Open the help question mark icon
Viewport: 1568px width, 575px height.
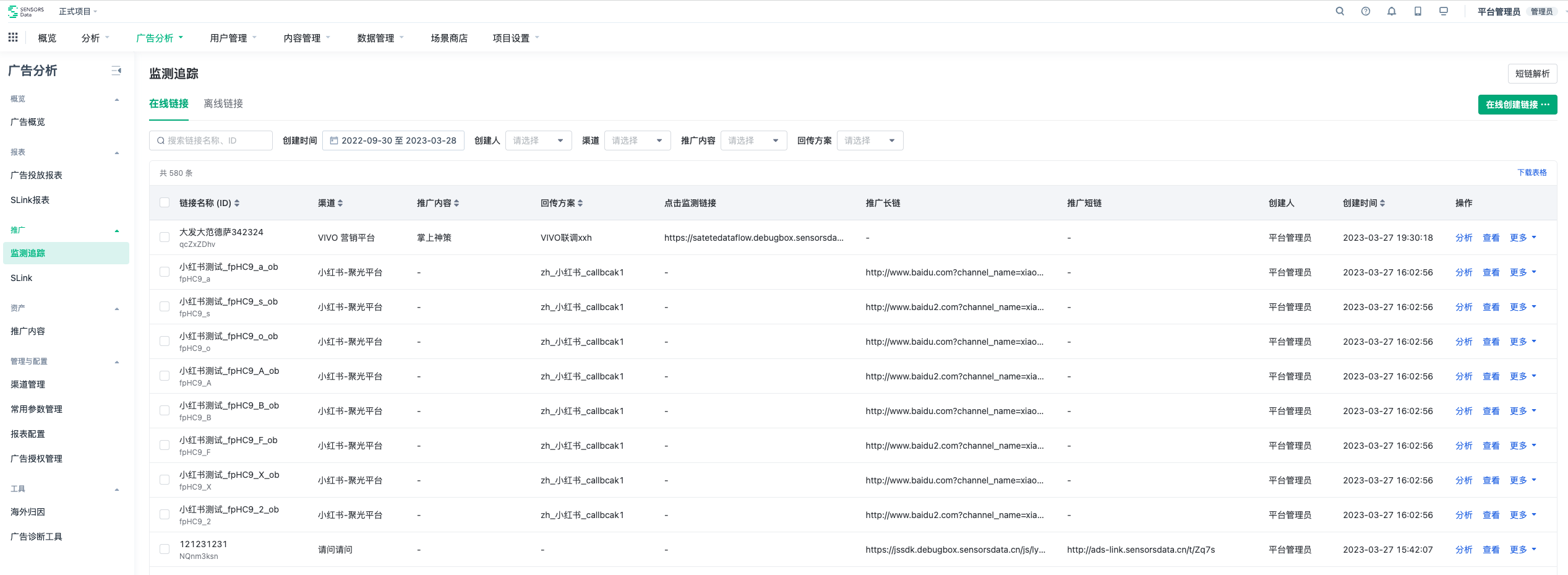point(1366,11)
